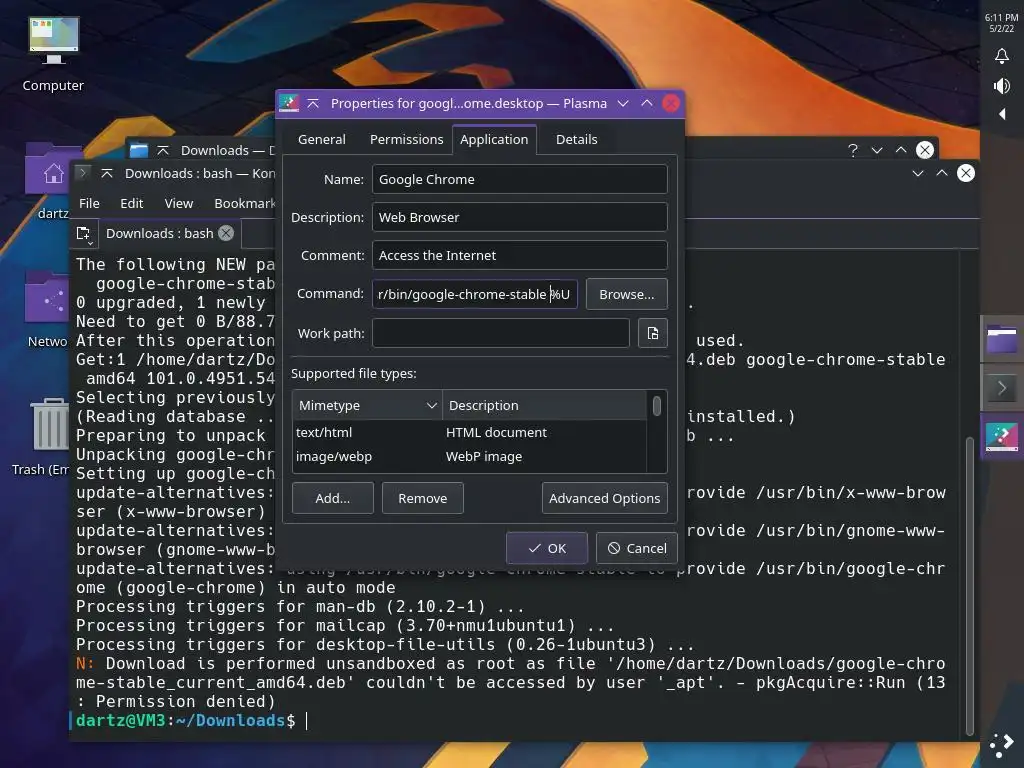
Task: Click the right chevron in the side panel
Action: click(1002, 388)
